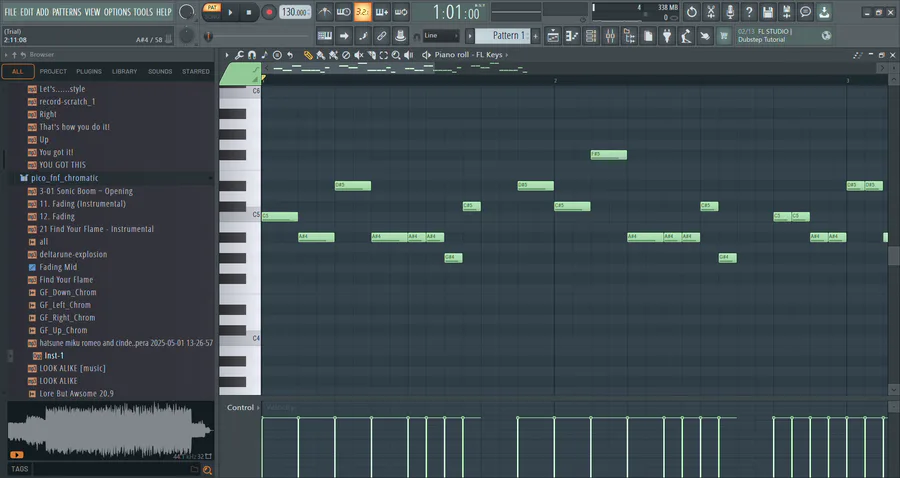Open the Mixer window from toolbar
900x478 pixels.
(610, 36)
